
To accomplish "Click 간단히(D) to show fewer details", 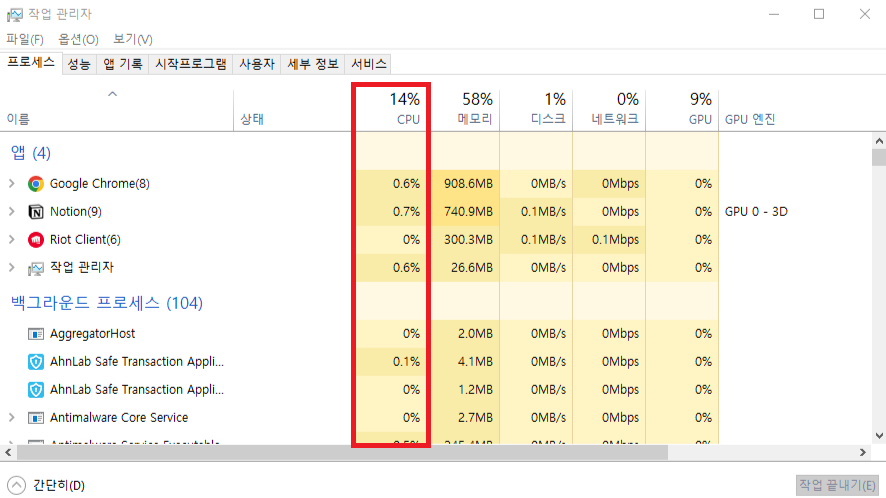I will 48,485.
